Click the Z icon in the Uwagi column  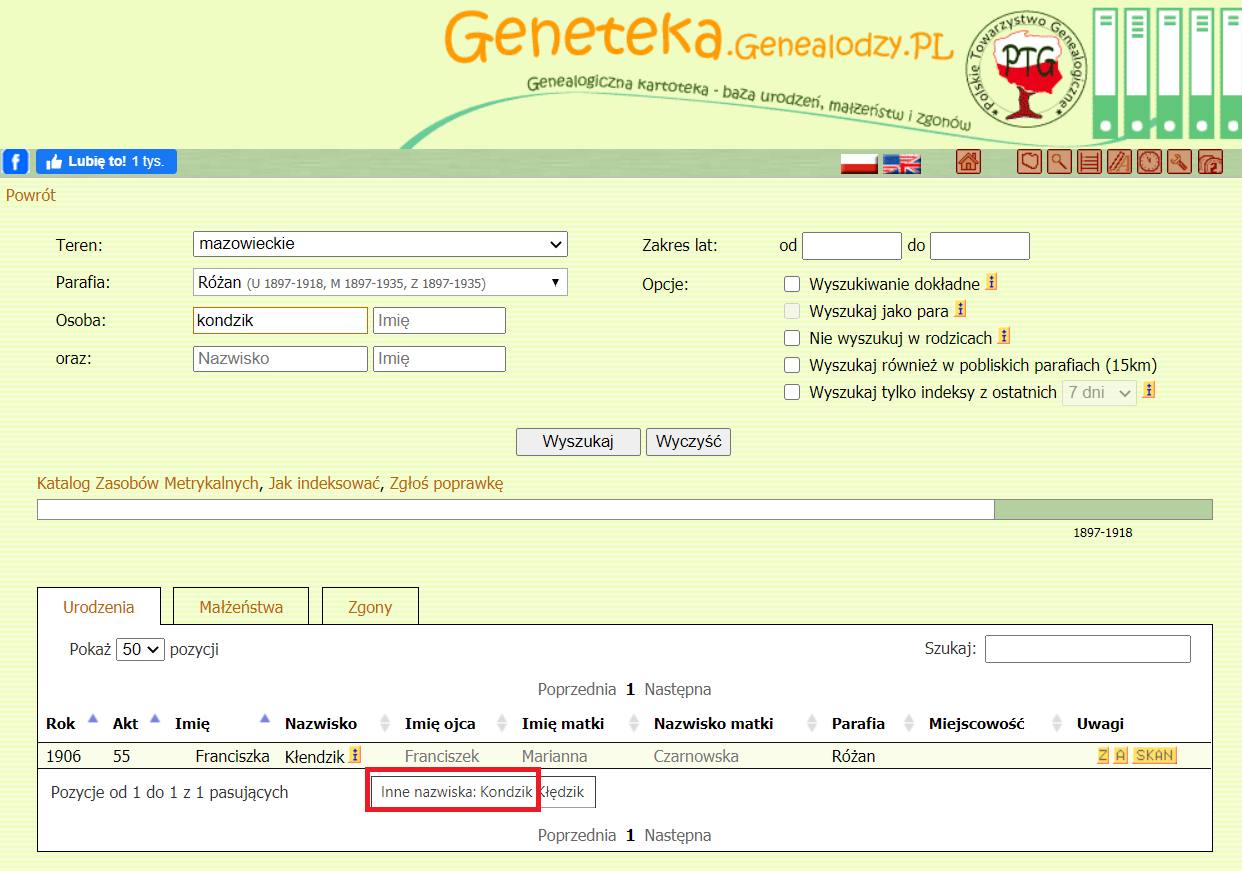1104,756
